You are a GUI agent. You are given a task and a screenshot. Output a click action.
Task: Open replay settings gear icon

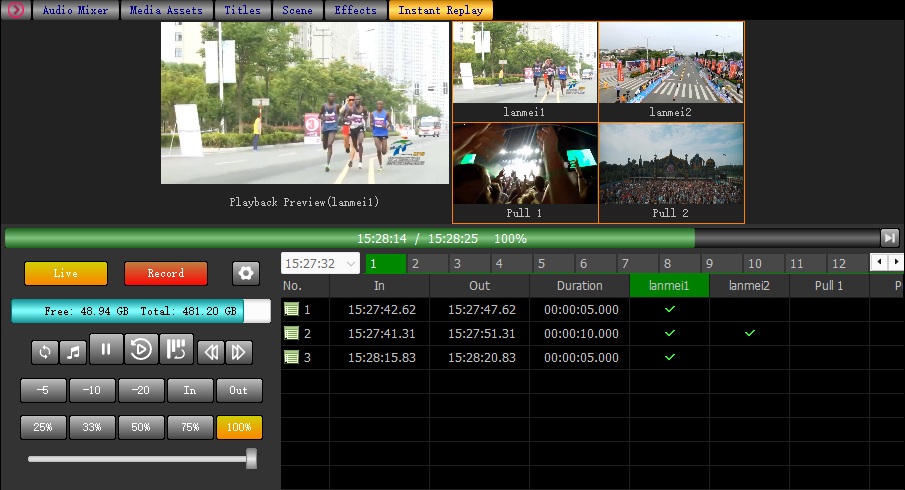point(246,273)
